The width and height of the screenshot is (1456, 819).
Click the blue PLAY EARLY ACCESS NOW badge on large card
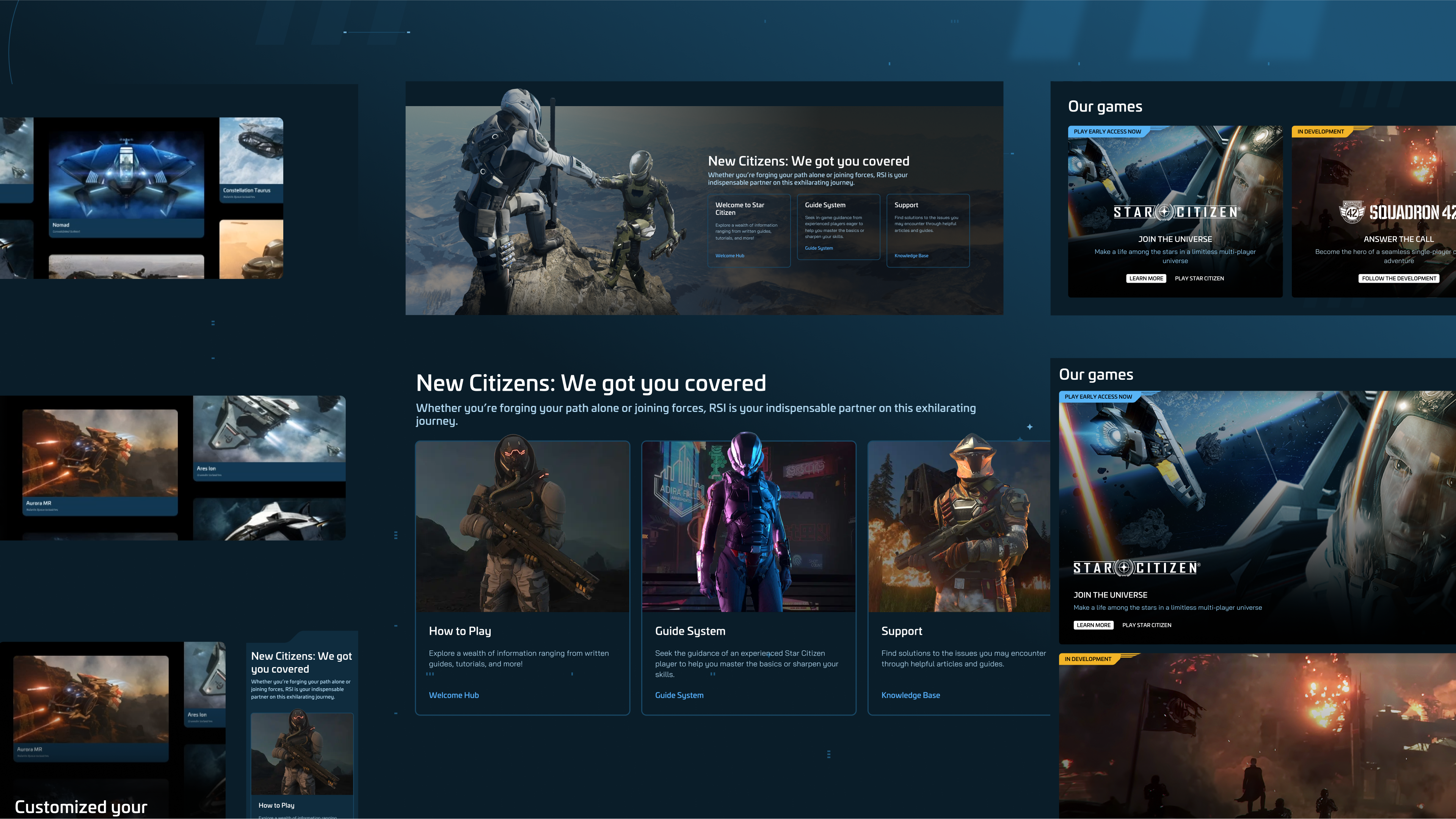[1098, 396]
